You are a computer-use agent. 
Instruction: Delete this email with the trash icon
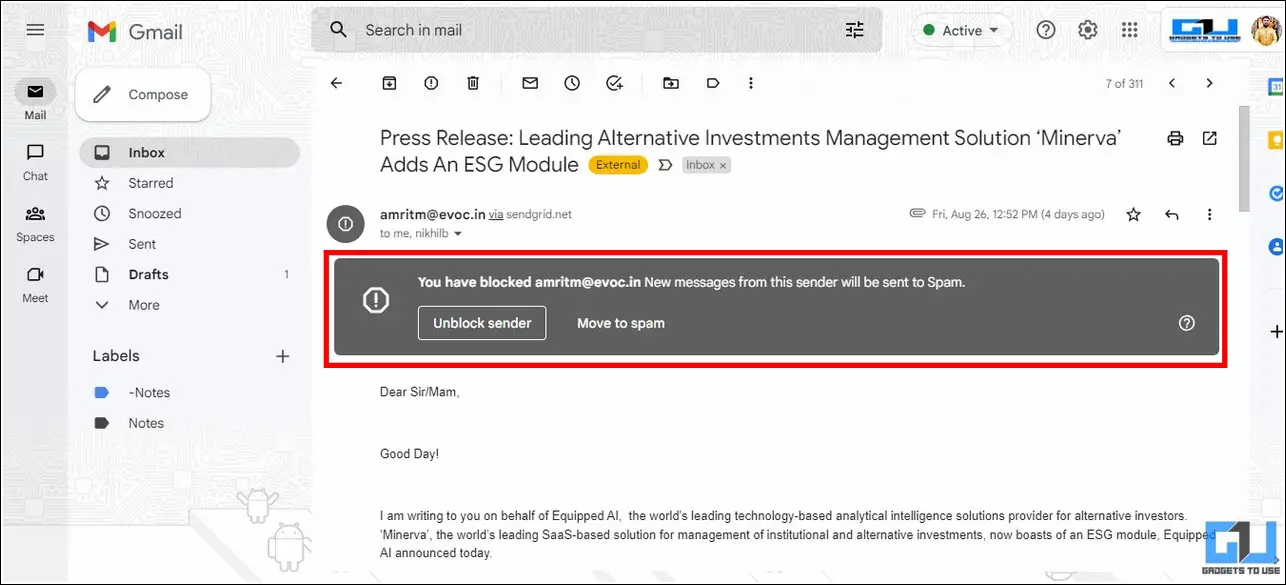pyautogui.click(x=473, y=83)
